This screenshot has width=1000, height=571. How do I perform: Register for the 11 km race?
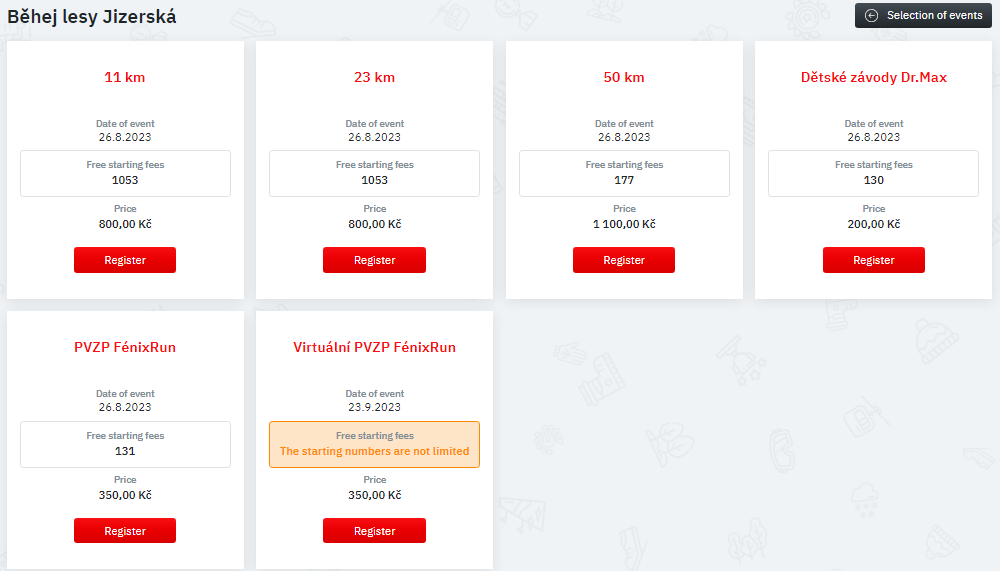(125, 260)
